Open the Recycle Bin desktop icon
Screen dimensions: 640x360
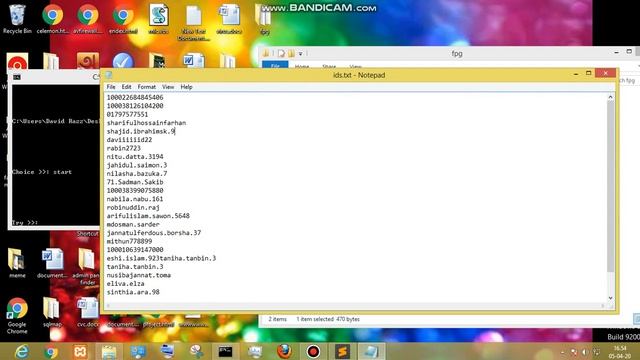pos(17,19)
